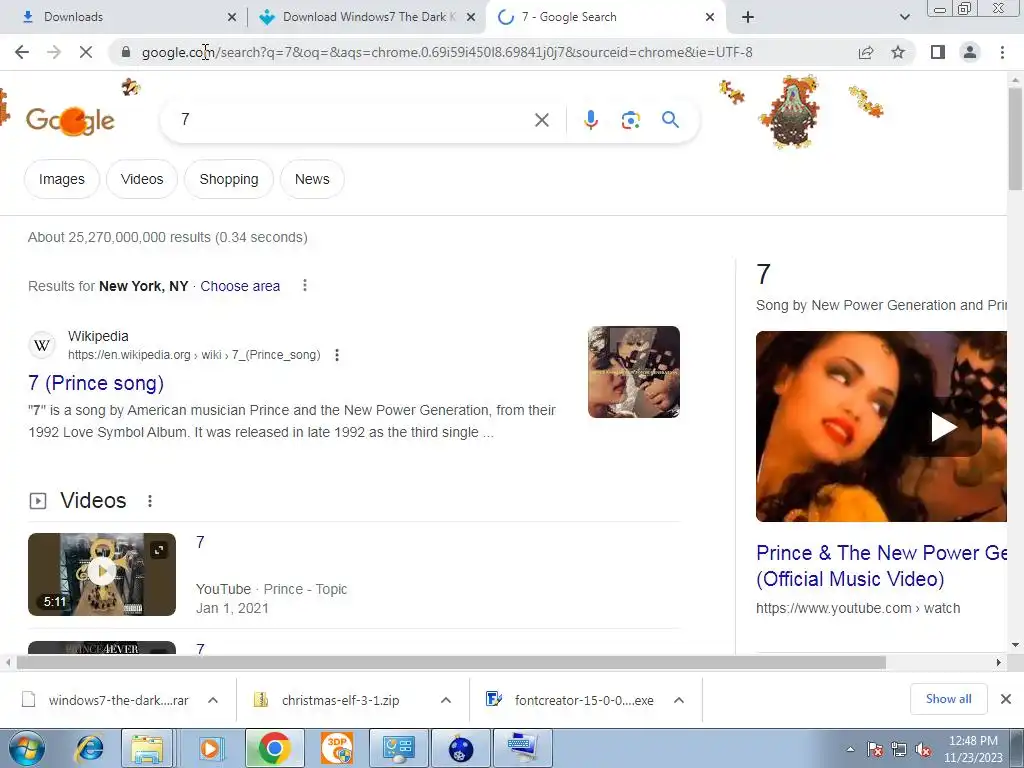Expand christmas-elf-3-1.zip download options
The height and width of the screenshot is (768, 1024).
click(x=446, y=700)
